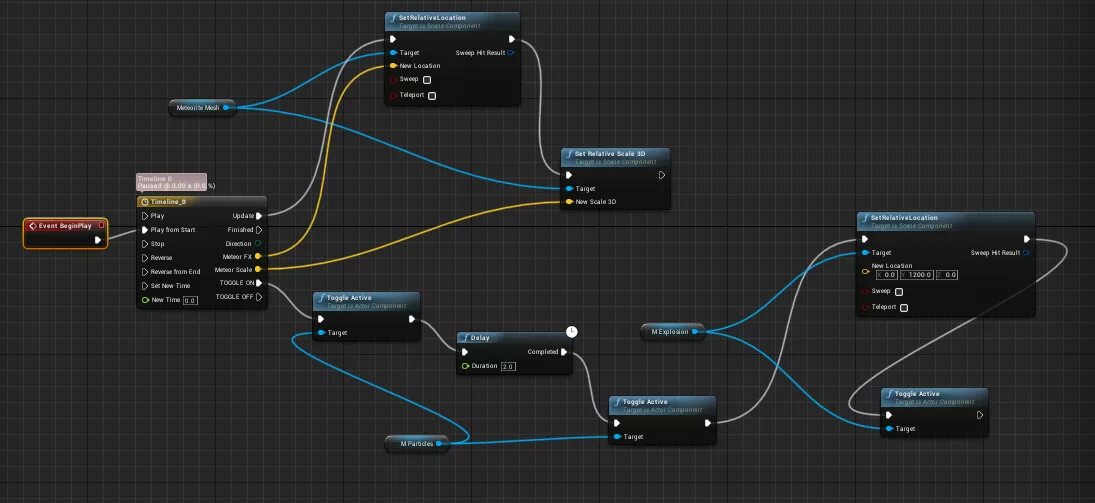Select the Timeline 0 paused status label

171,182
